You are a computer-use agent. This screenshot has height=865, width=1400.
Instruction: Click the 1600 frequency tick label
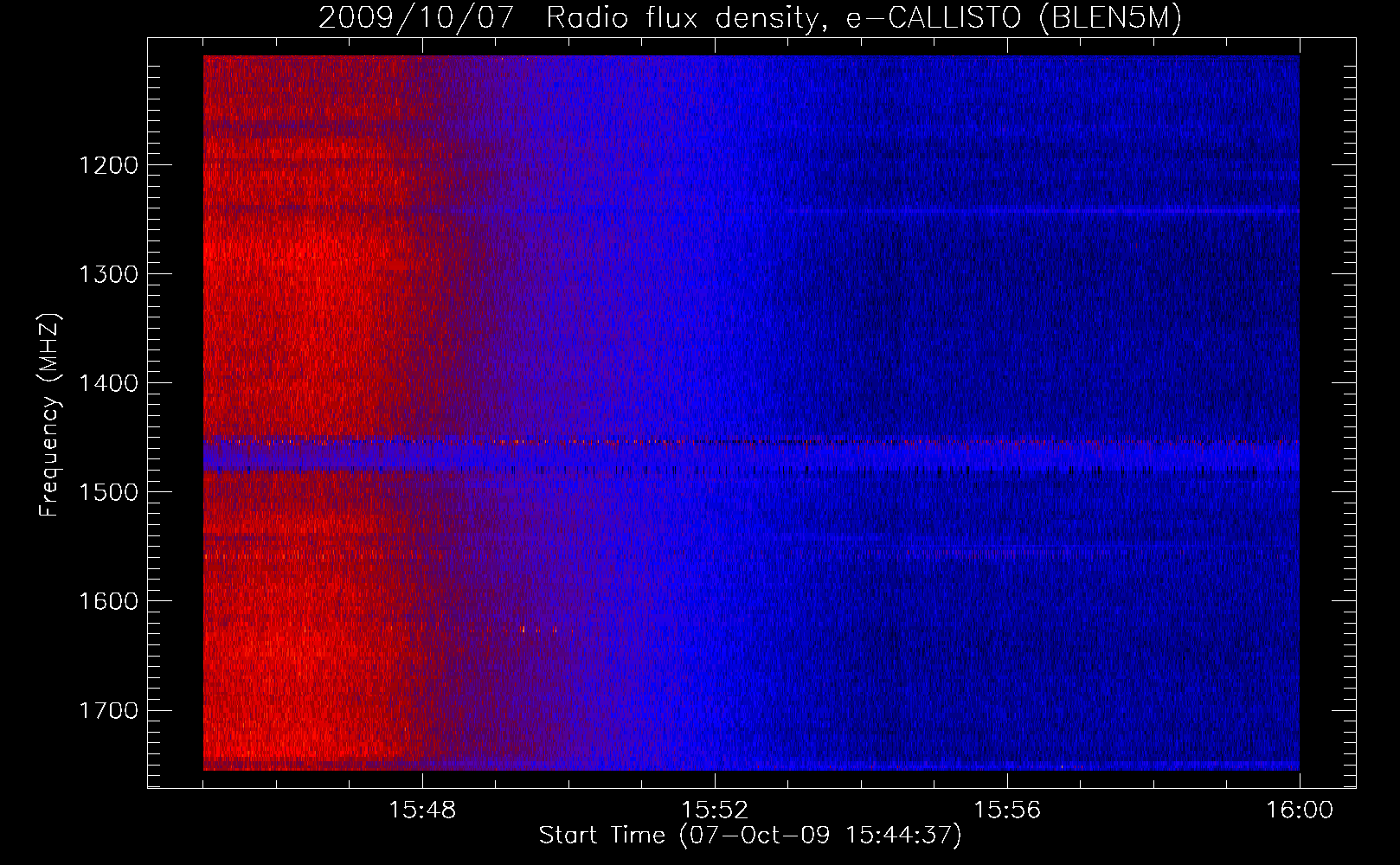point(108,601)
